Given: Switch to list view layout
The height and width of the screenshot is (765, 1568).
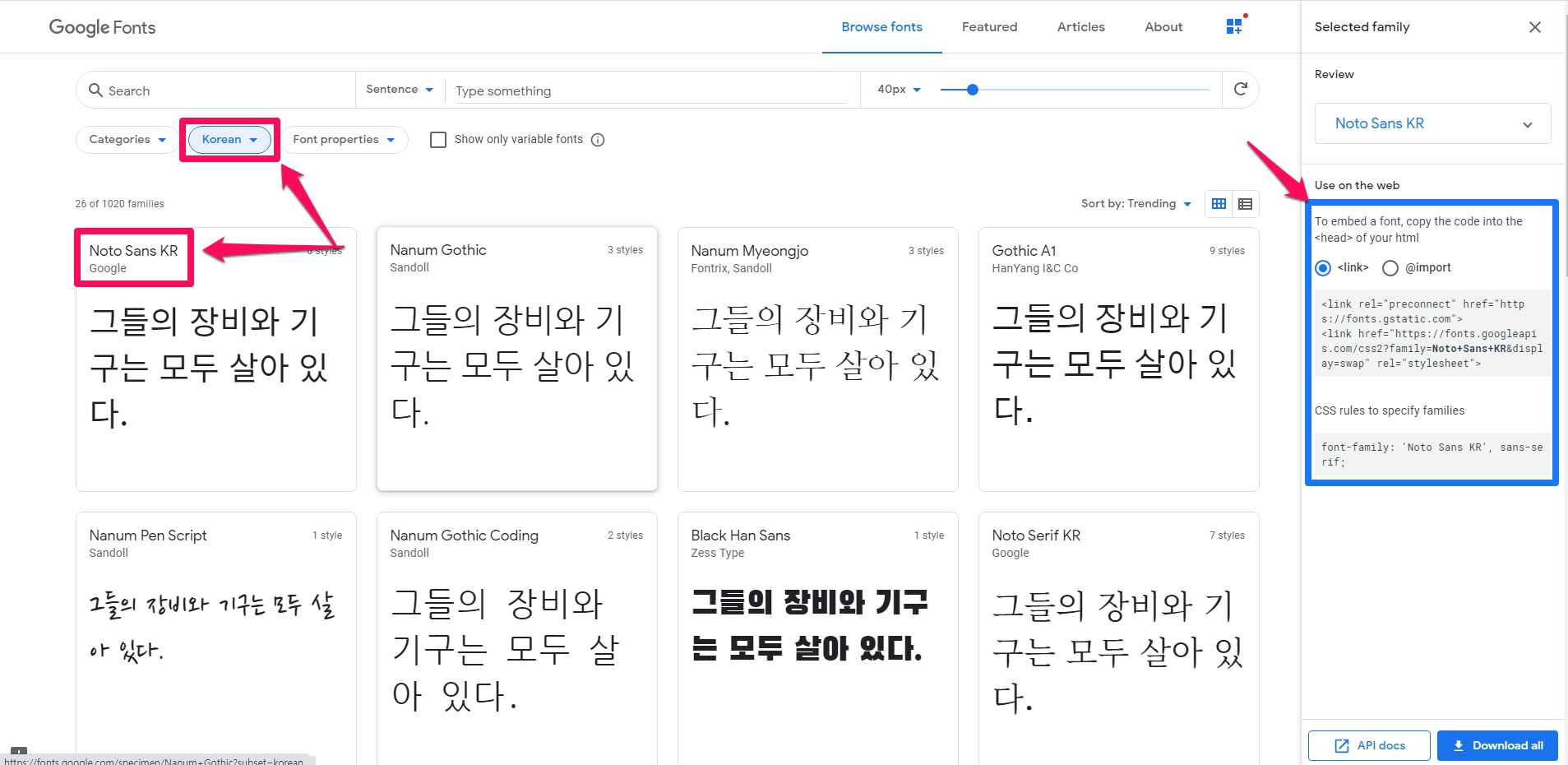Looking at the screenshot, I should 1245,204.
